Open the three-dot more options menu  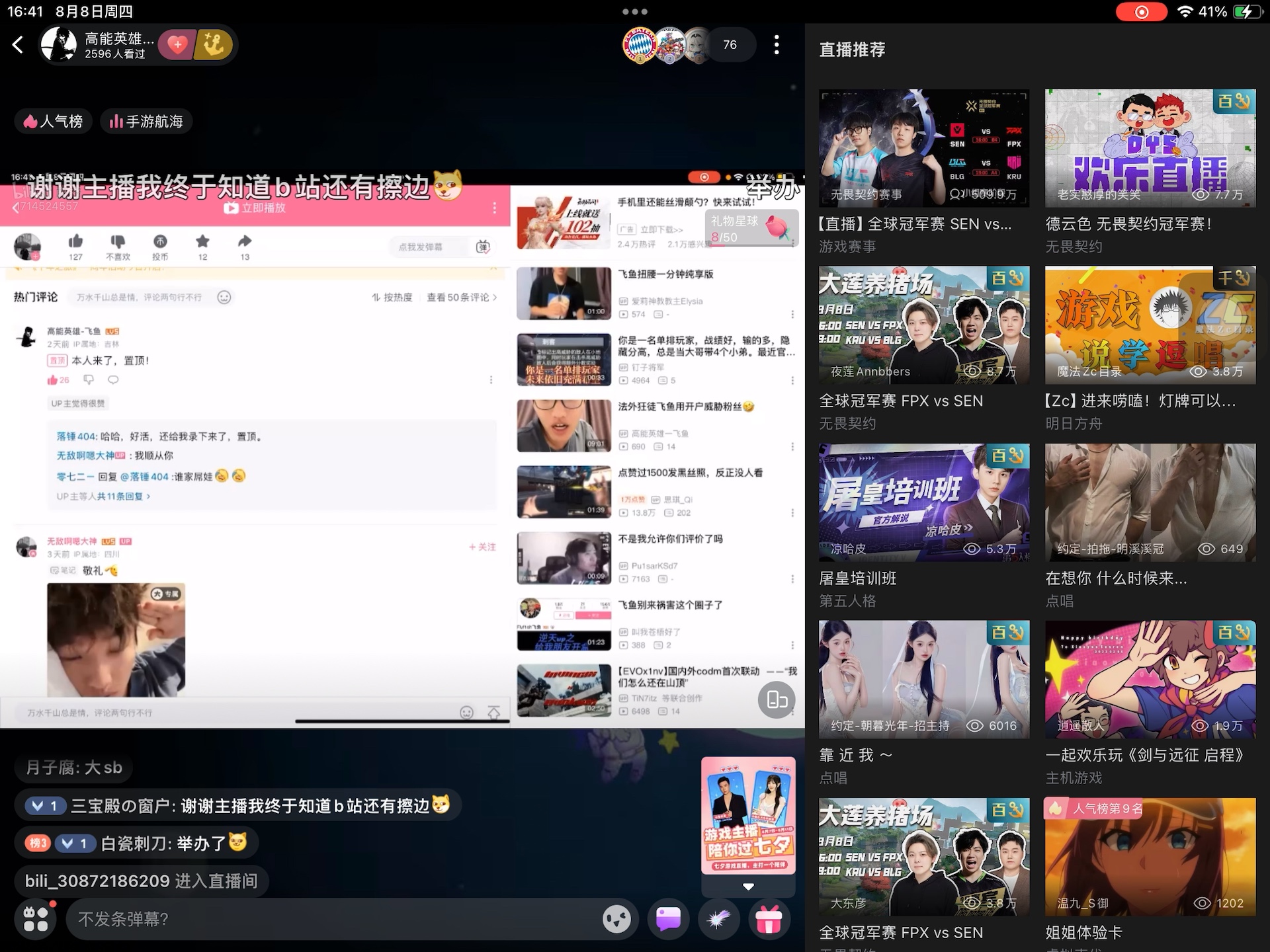(x=777, y=44)
